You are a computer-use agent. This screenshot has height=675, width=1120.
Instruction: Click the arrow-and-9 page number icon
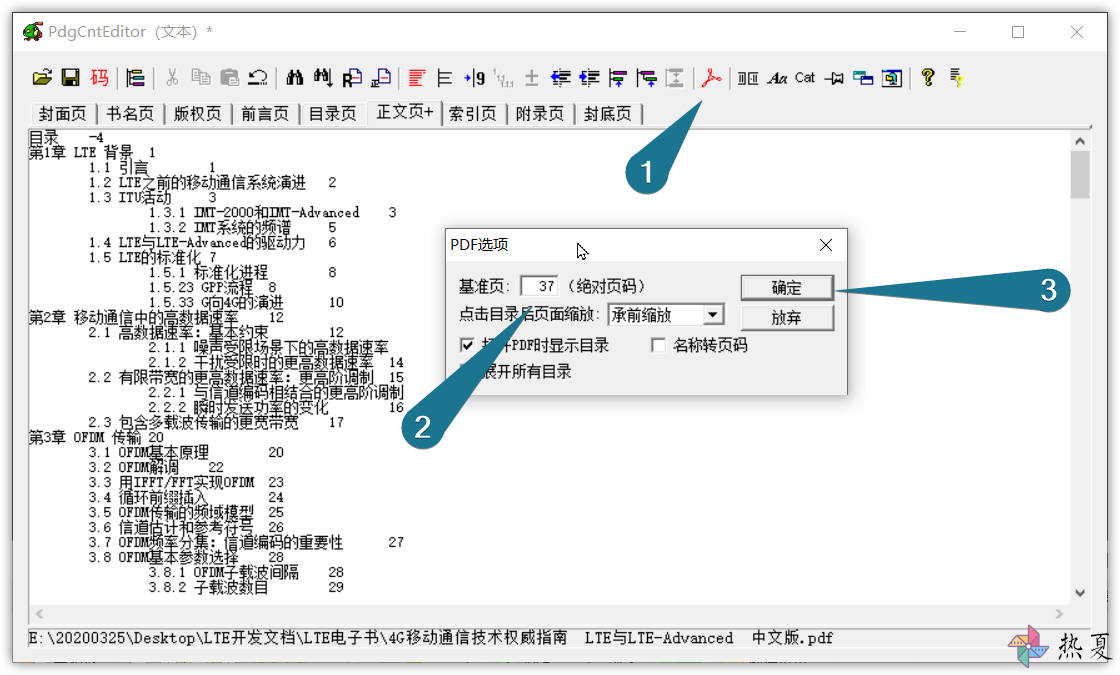coord(474,77)
